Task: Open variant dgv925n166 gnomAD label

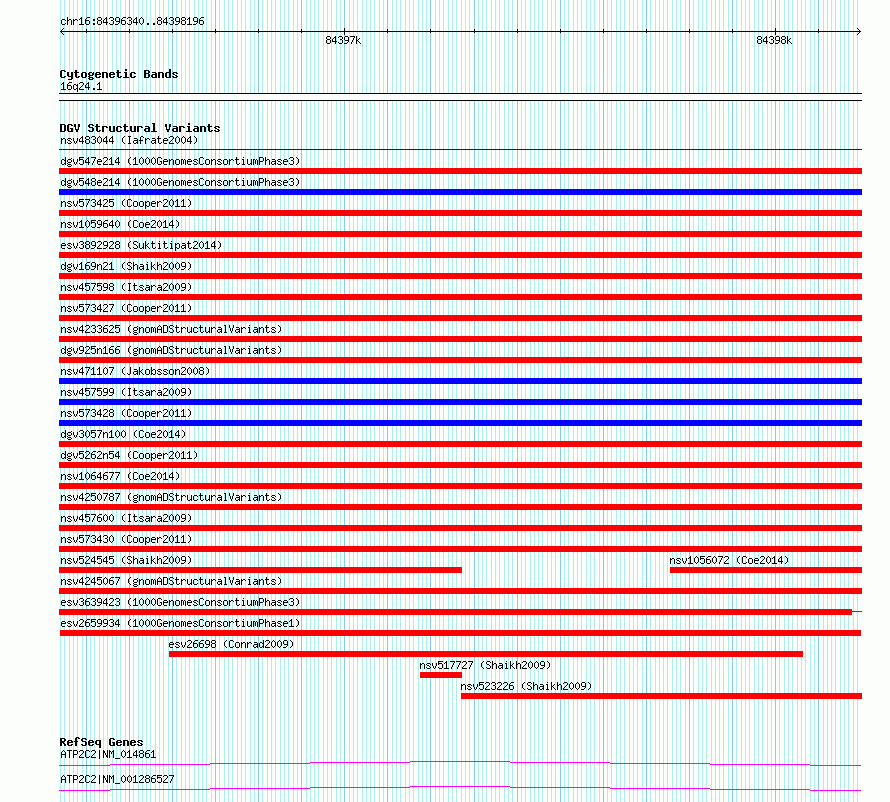Action: pos(171,350)
